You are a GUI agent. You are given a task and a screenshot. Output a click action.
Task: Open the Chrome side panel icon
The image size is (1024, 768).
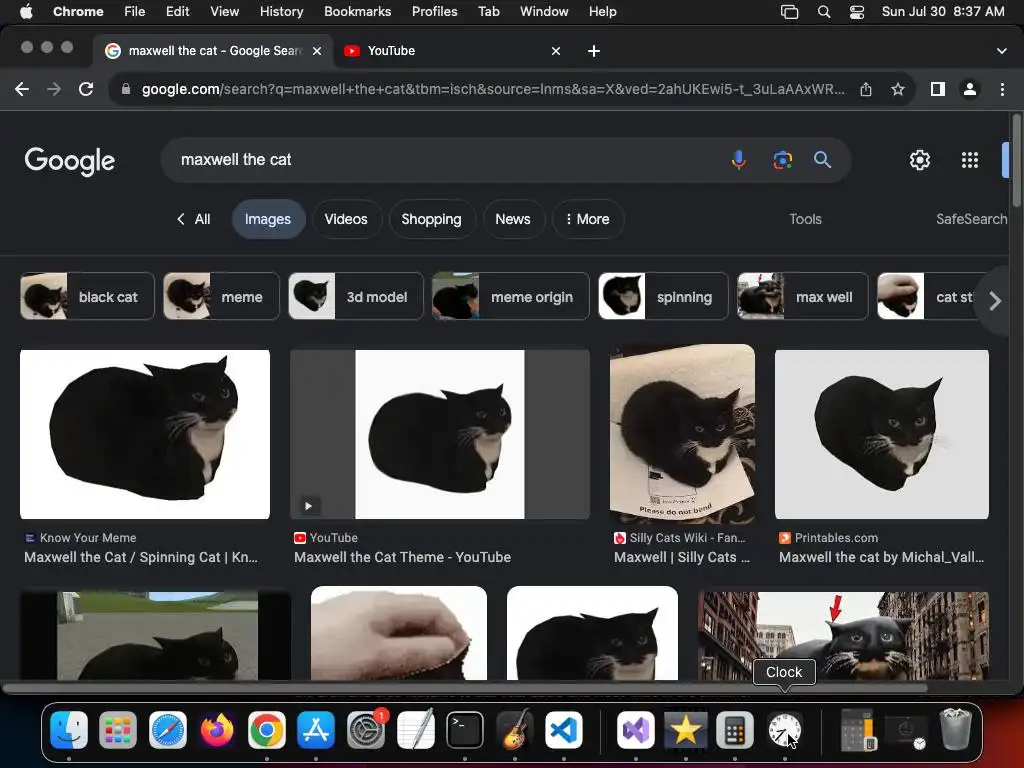pyautogui.click(x=938, y=89)
